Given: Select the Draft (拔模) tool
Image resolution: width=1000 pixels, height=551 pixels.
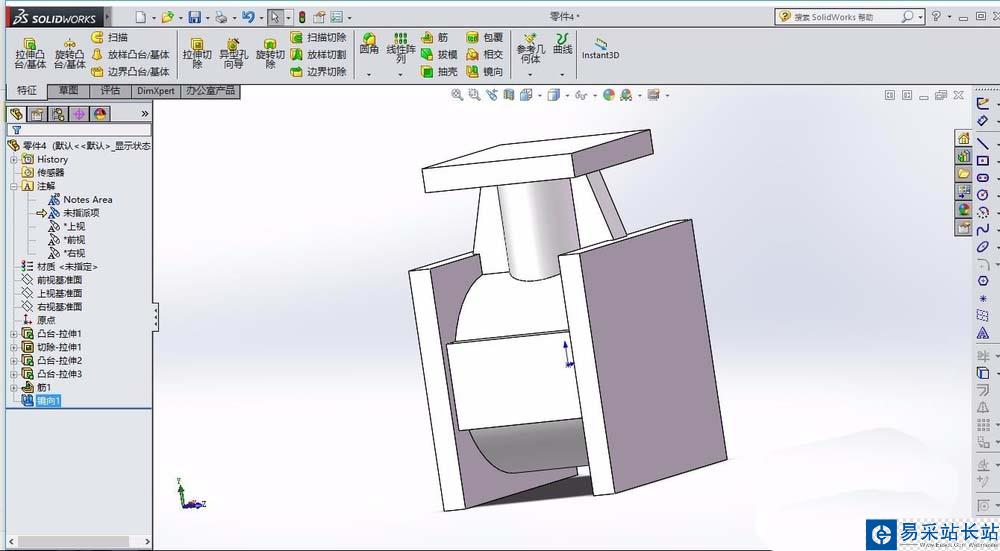Looking at the screenshot, I should click(439, 55).
